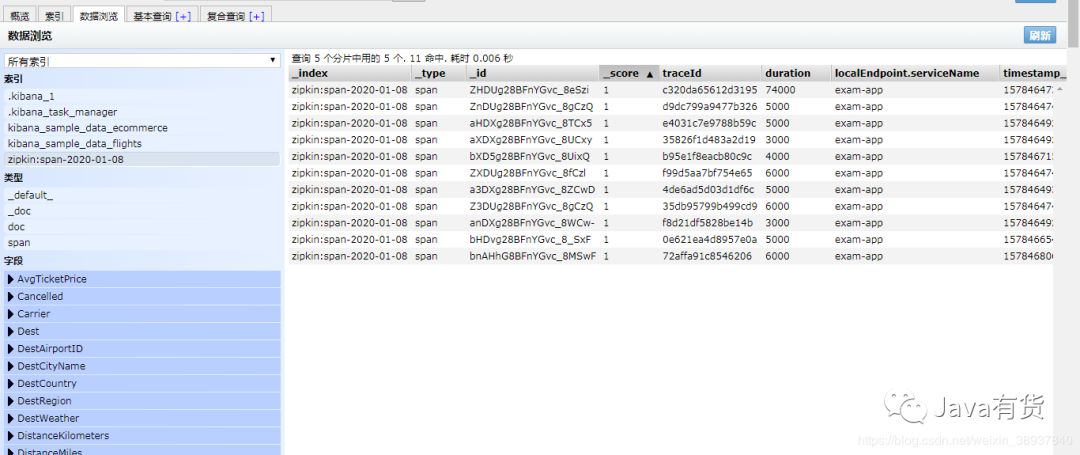Screen dimensions: 1080x455
Task: Open the 基本查询 tab
Action: pos(162,15)
